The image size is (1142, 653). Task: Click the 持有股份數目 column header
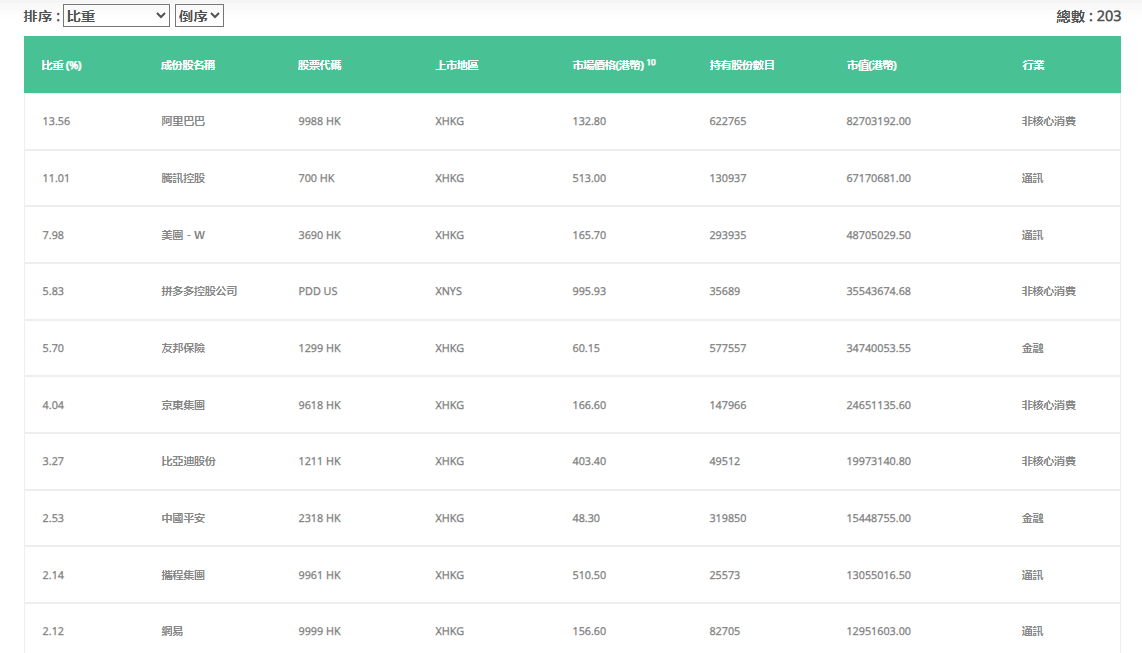click(x=742, y=66)
